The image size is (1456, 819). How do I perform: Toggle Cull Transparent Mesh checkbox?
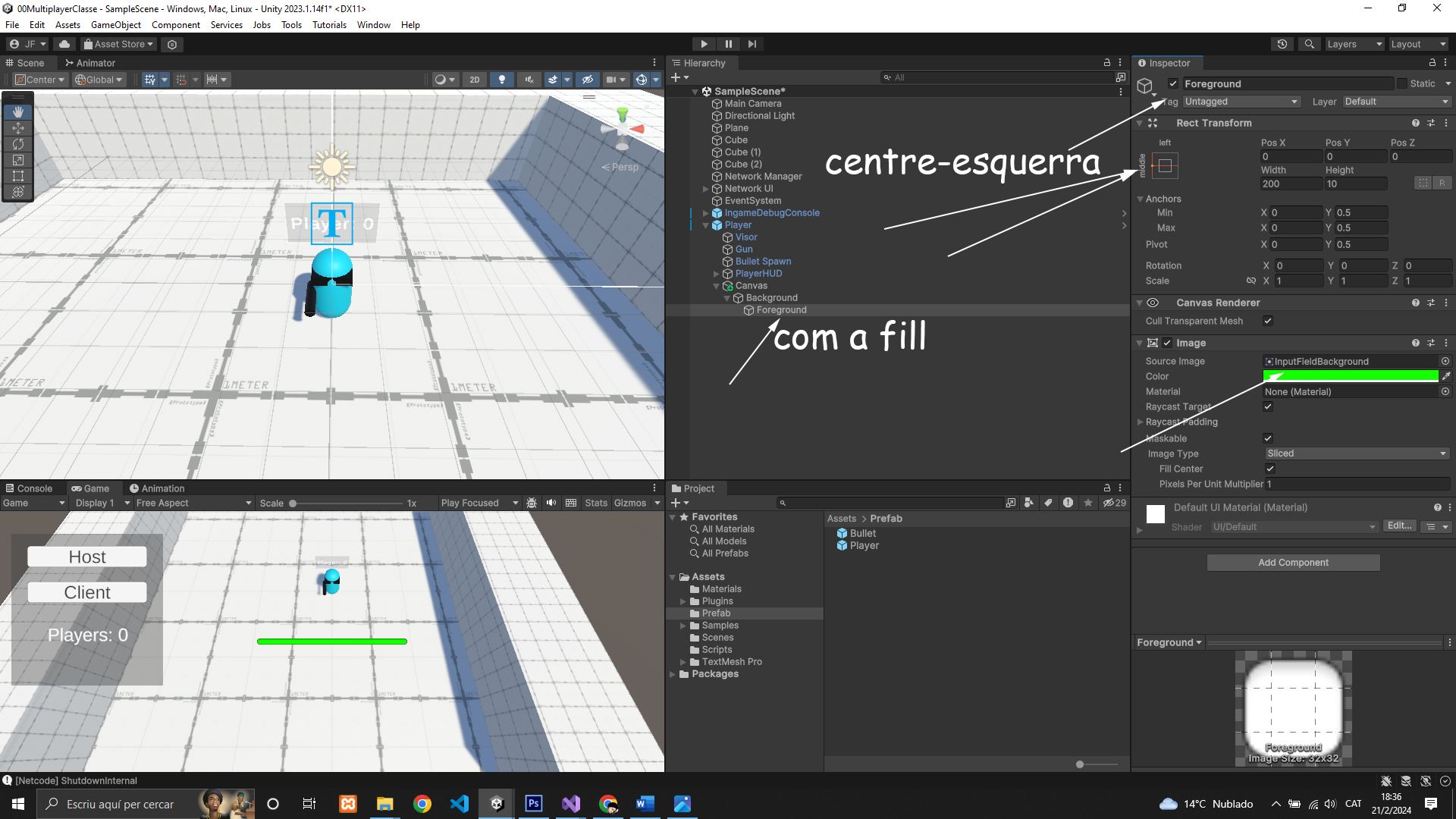click(x=1268, y=321)
